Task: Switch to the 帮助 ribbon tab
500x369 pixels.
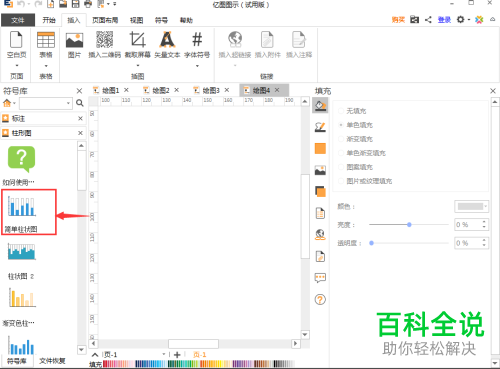Action: [x=186, y=20]
